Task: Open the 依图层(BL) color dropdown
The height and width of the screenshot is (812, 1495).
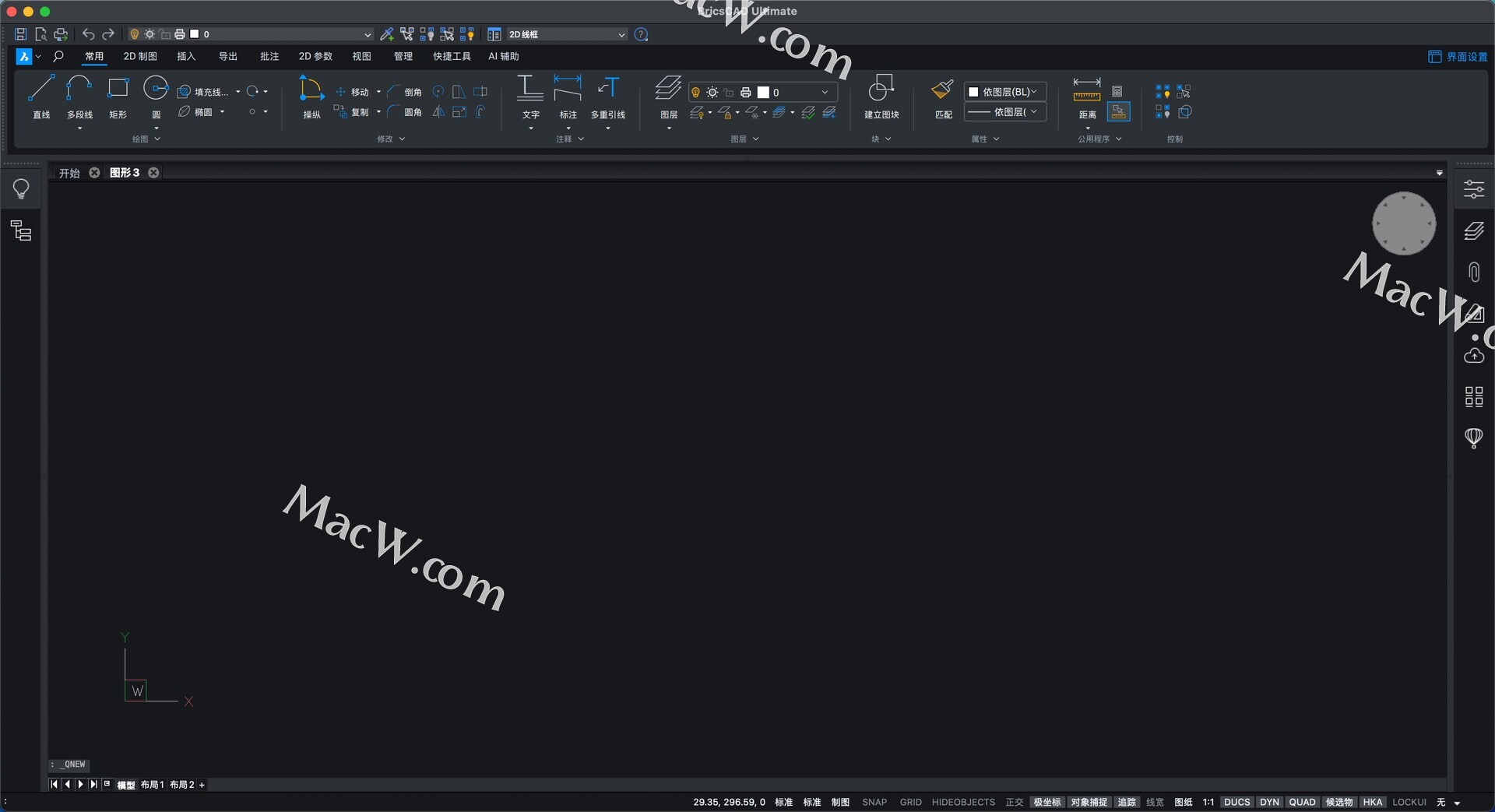Action: 1004,92
